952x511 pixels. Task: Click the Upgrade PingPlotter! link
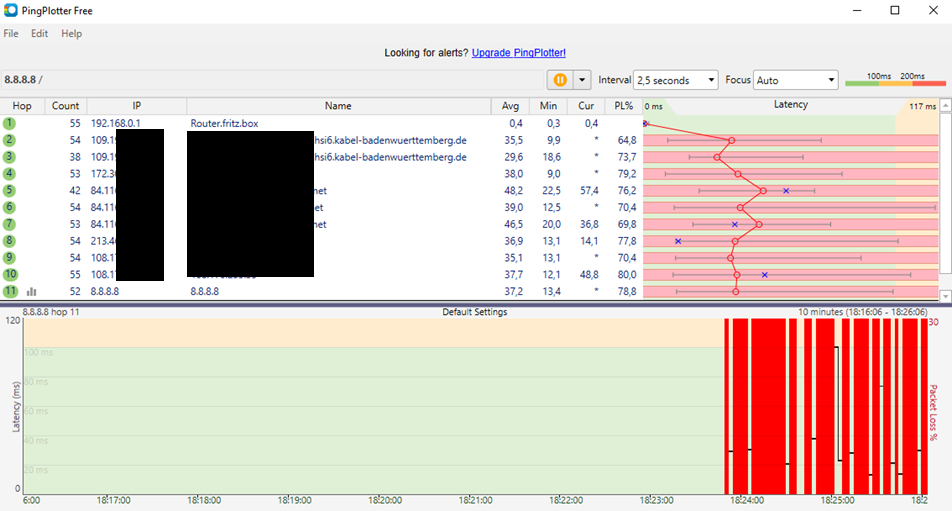click(x=518, y=53)
